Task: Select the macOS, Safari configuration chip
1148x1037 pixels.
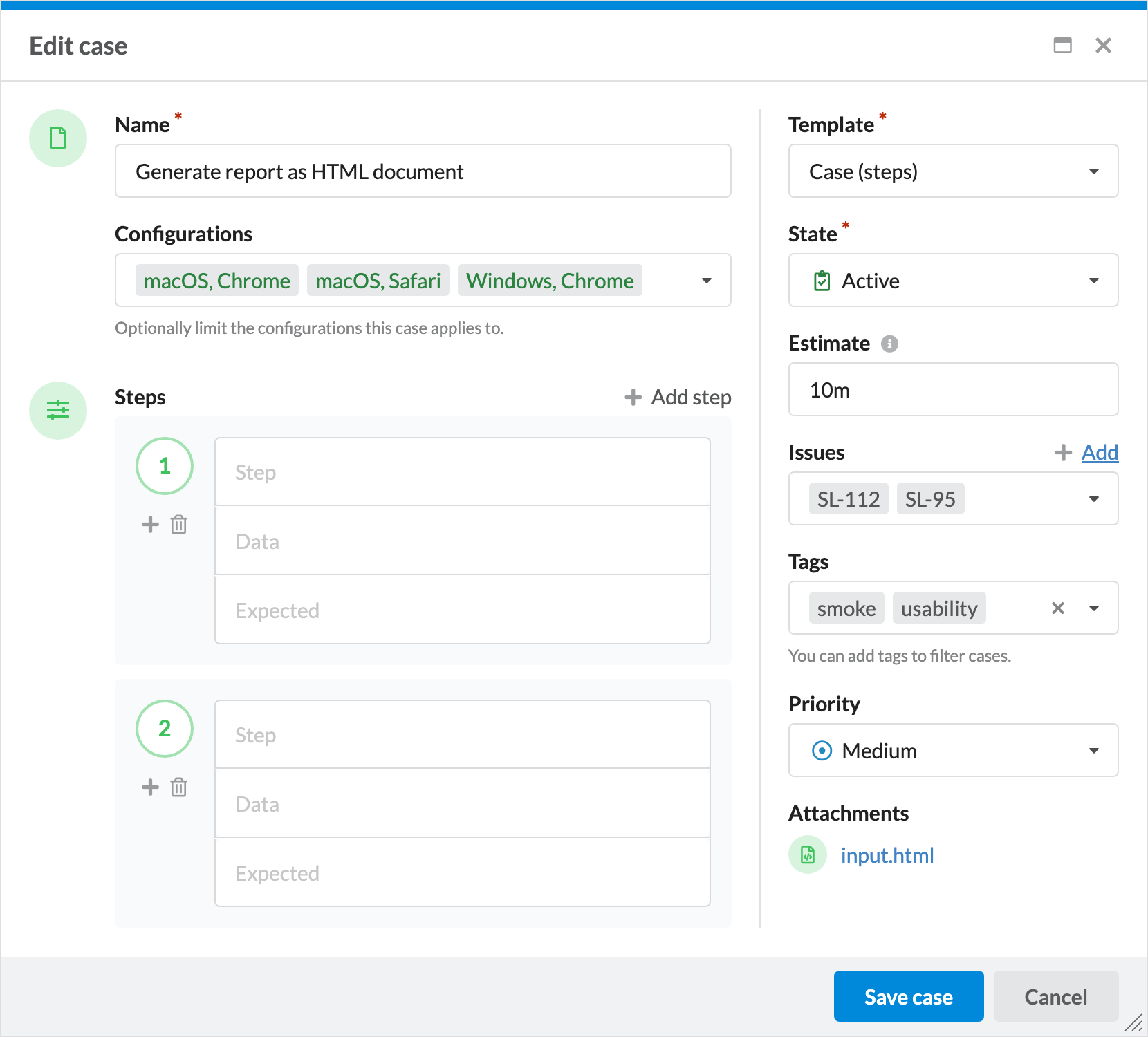Action: [378, 281]
